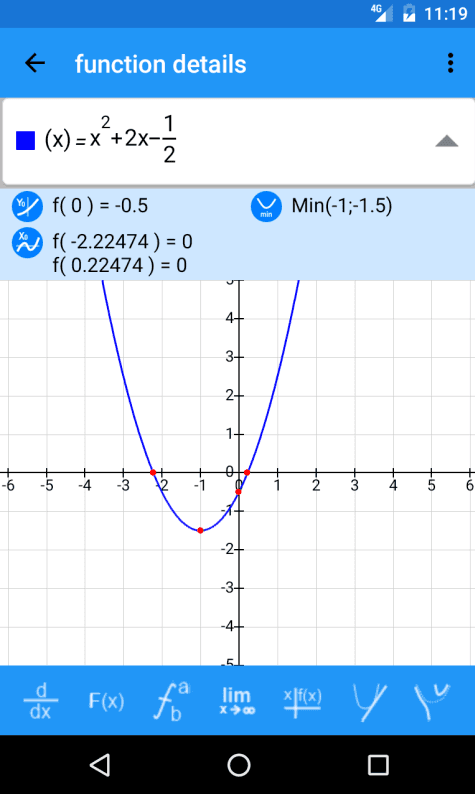The width and height of the screenshot is (475, 794).
Task: Open the three-dot overflow menu
Action: click(x=450, y=63)
